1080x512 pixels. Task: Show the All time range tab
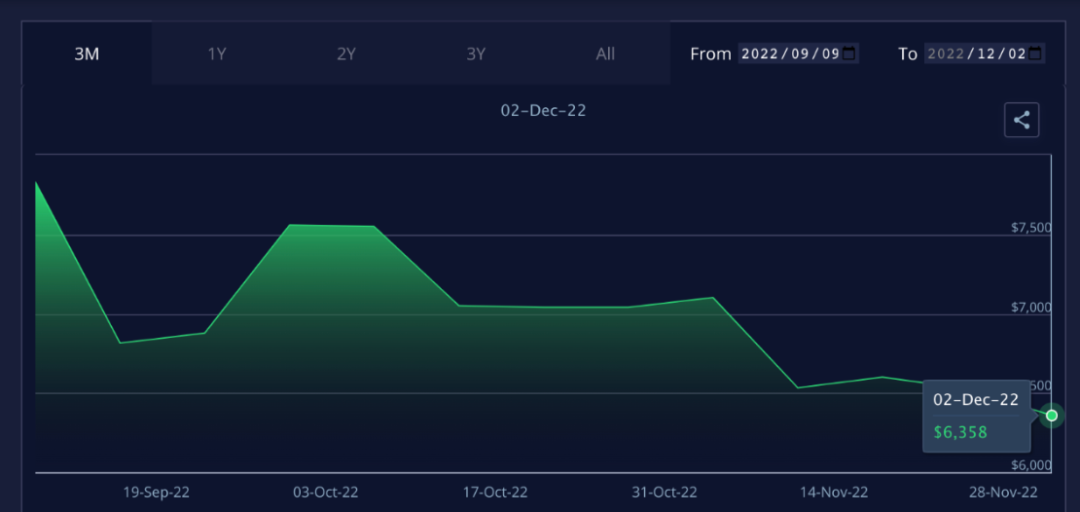tap(605, 54)
